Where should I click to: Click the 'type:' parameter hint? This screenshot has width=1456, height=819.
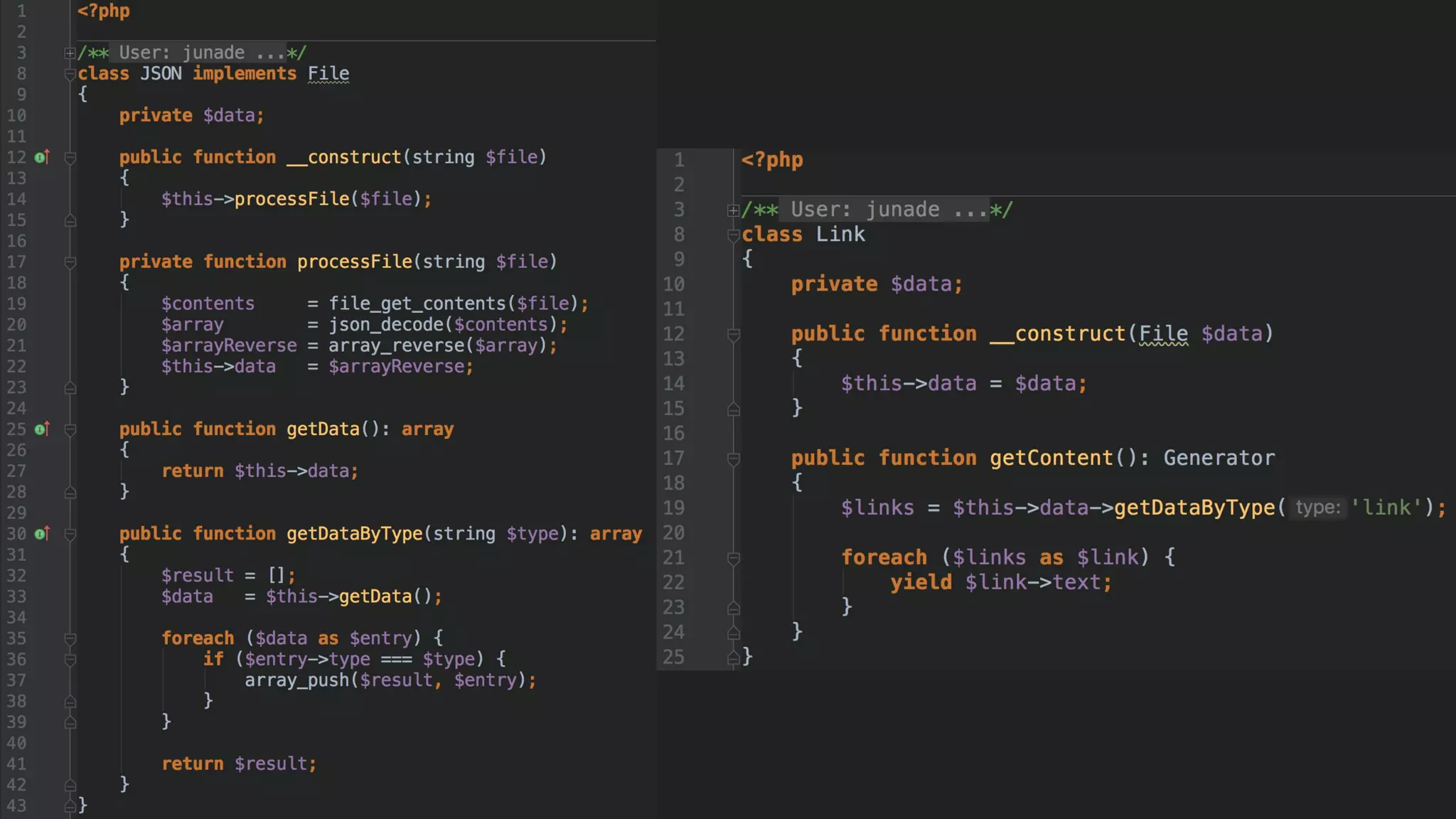pyautogui.click(x=1317, y=508)
